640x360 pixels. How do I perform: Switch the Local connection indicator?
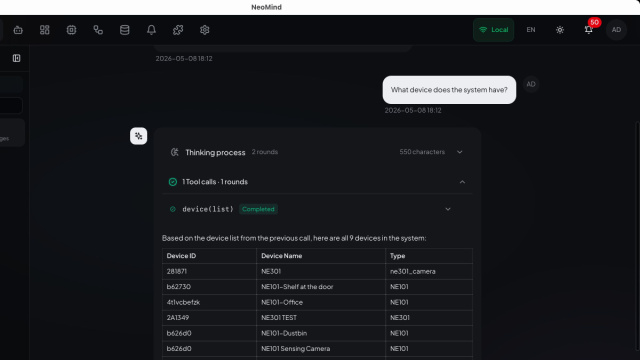(x=493, y=30)
